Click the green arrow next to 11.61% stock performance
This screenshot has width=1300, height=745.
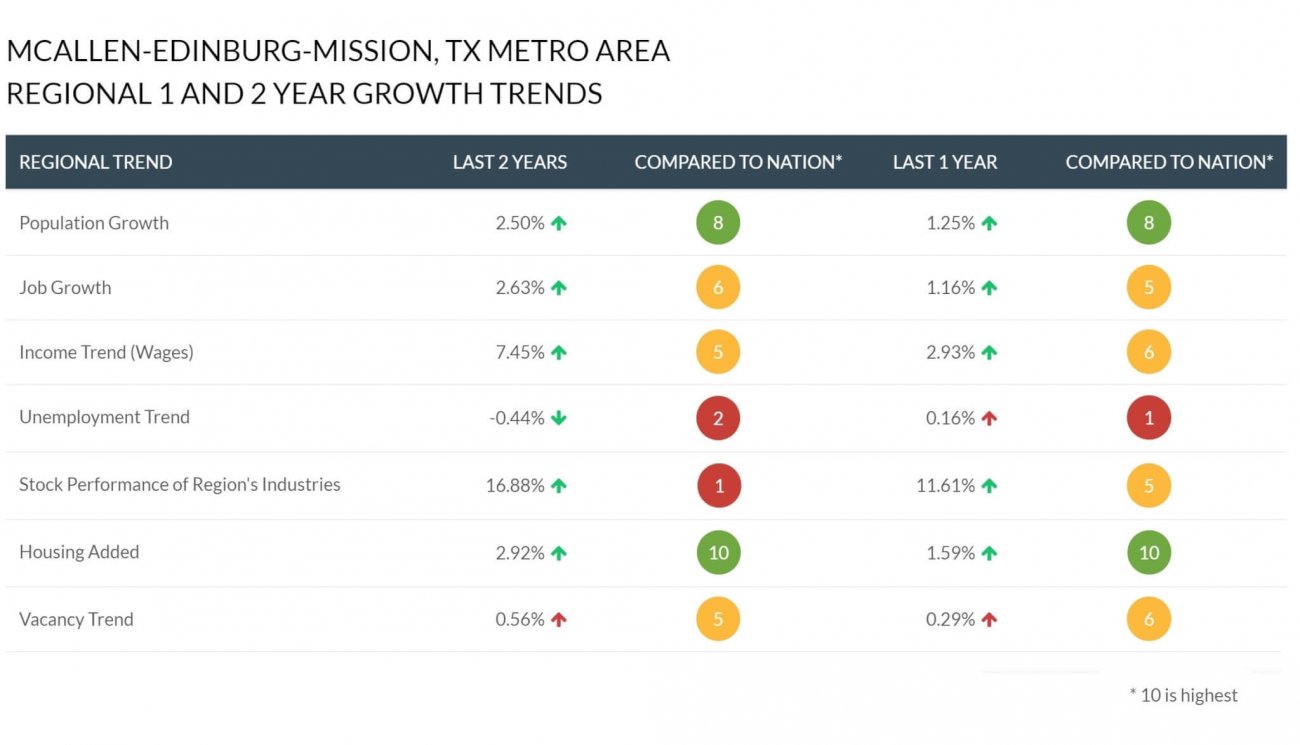coord(989,486)
